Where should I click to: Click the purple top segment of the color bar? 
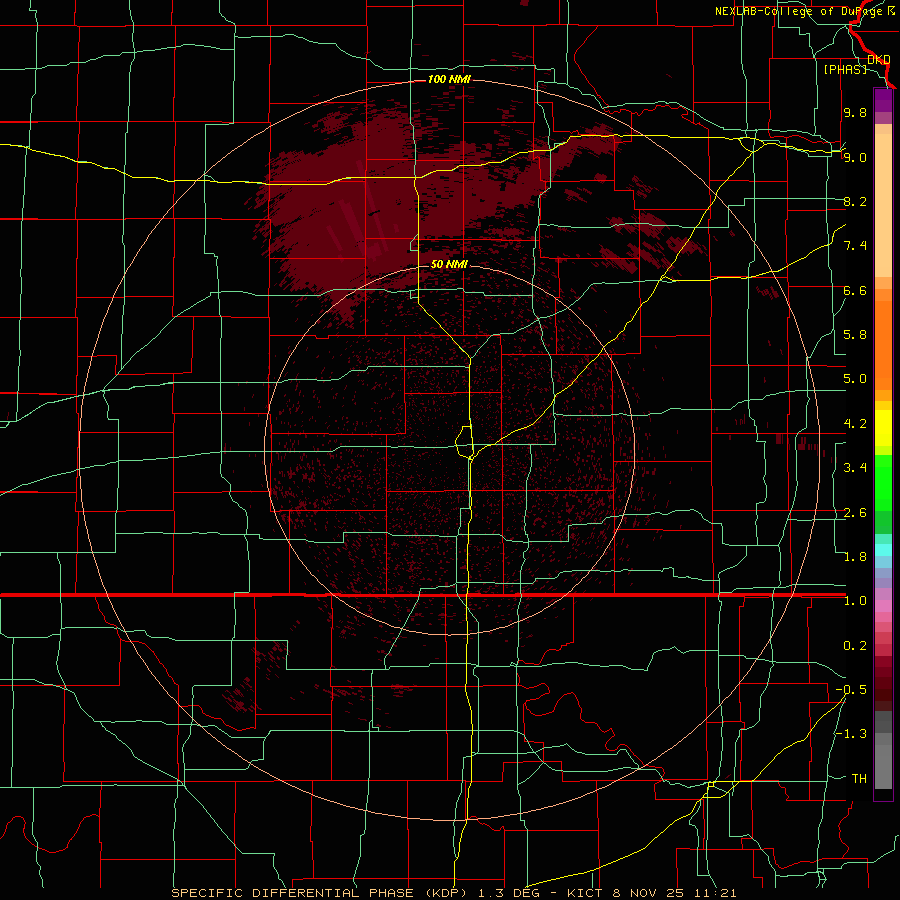click(x=883, y=100)
